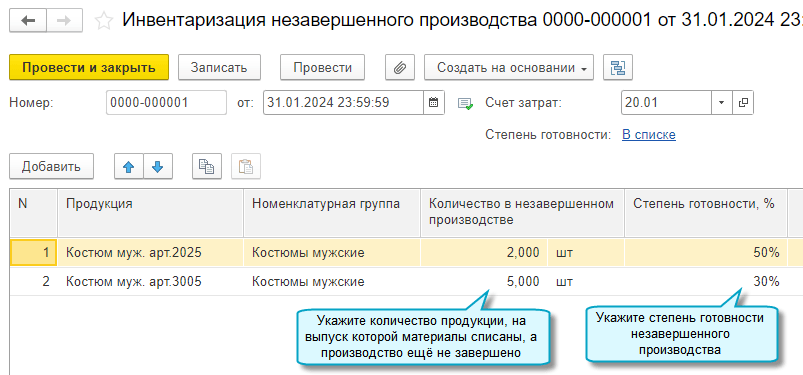Image resolution: width=803 pixels, height=375 pixels.
Task: Click Провести button
Action: tap(323, 67)
